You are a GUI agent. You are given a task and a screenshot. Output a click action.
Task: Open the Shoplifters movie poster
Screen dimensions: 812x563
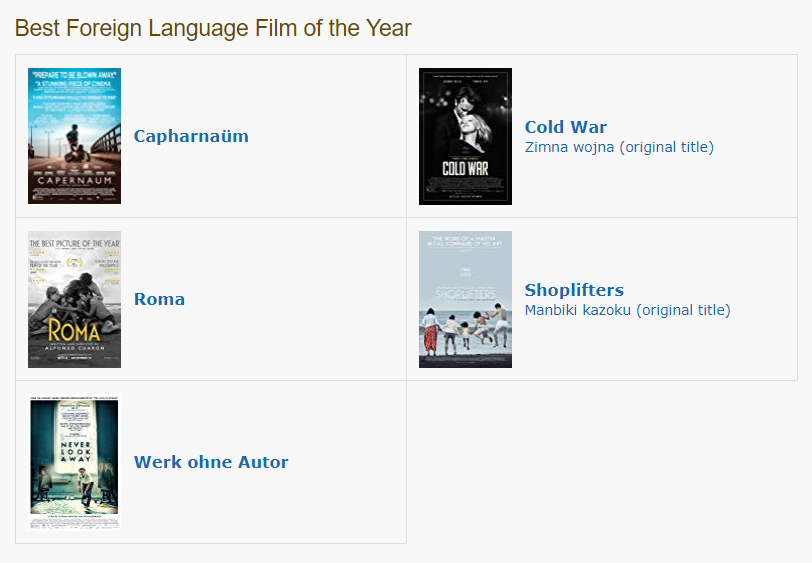coord(465,299)
